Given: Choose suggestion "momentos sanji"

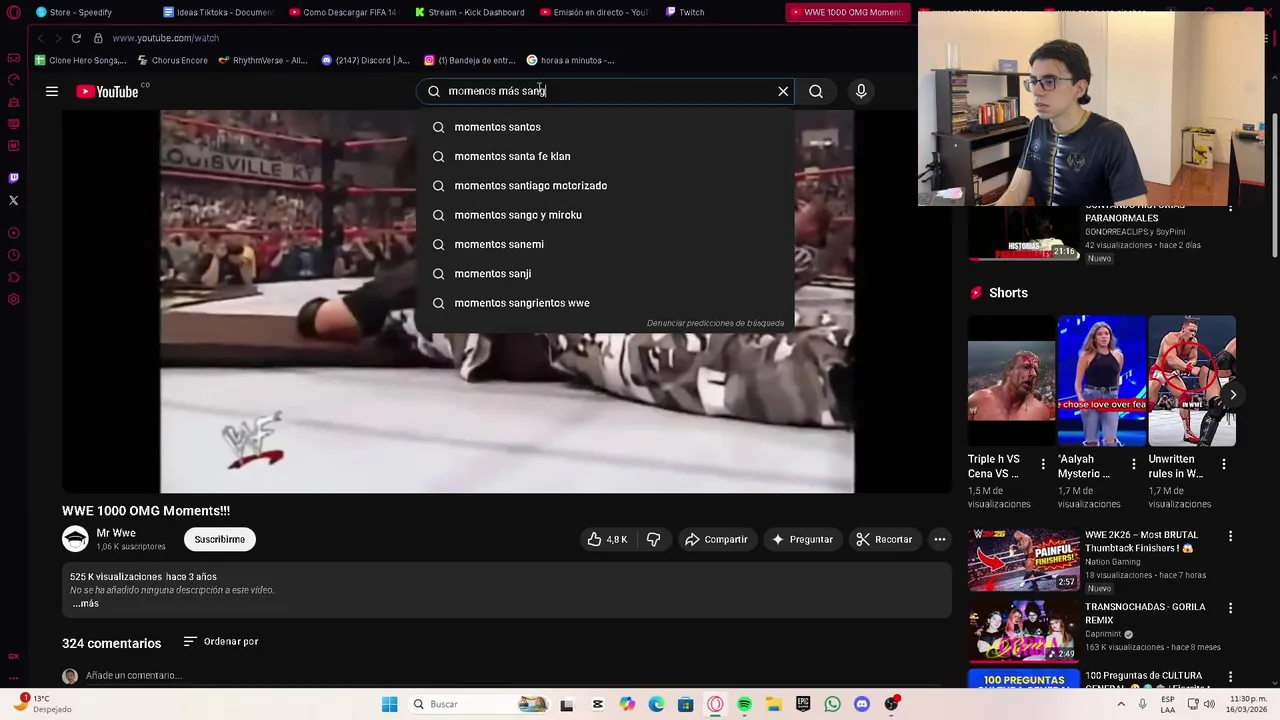Looking at the screenshot, I should tap(605, 273).
